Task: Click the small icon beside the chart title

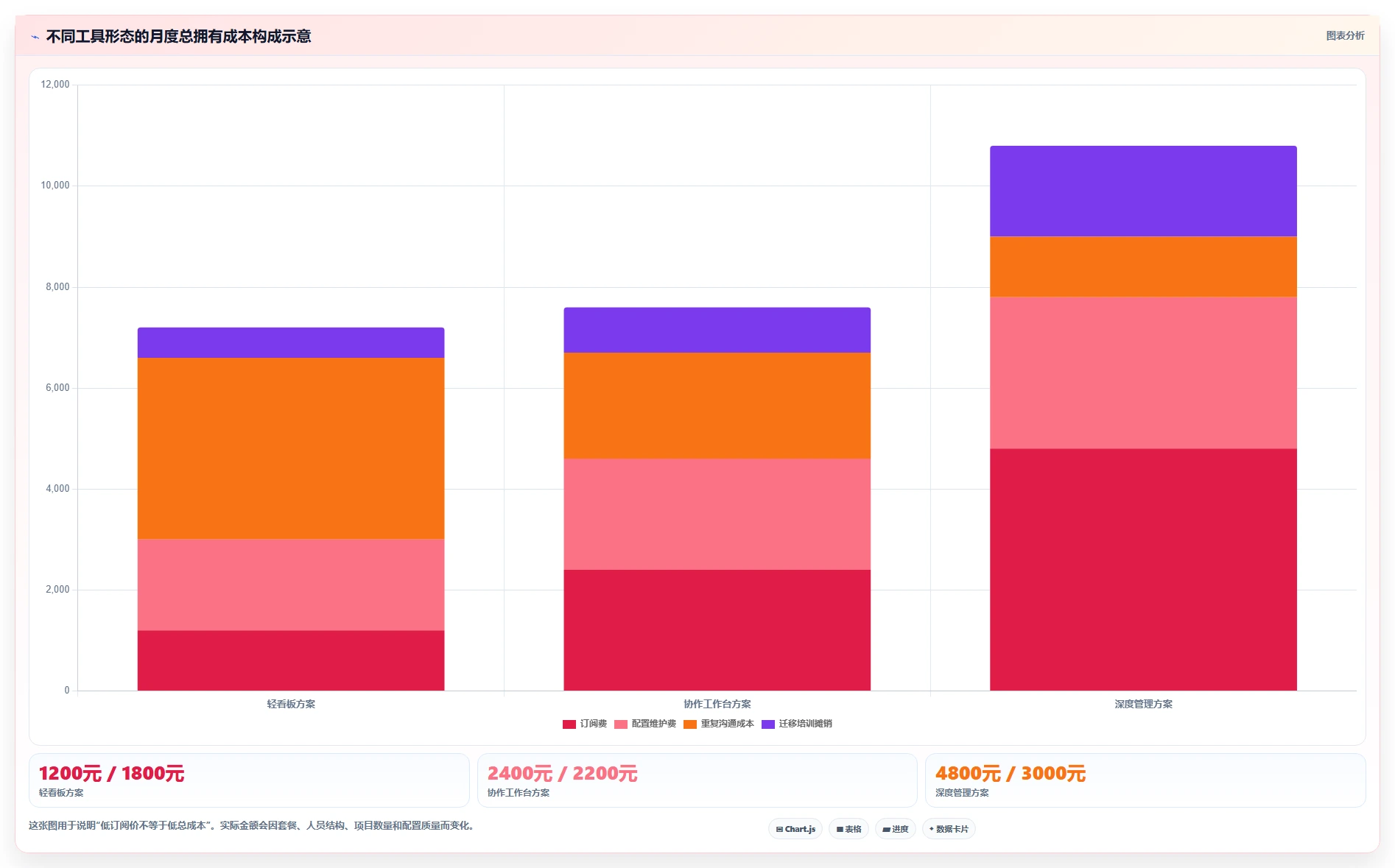Action: click(x=35, y=37)
